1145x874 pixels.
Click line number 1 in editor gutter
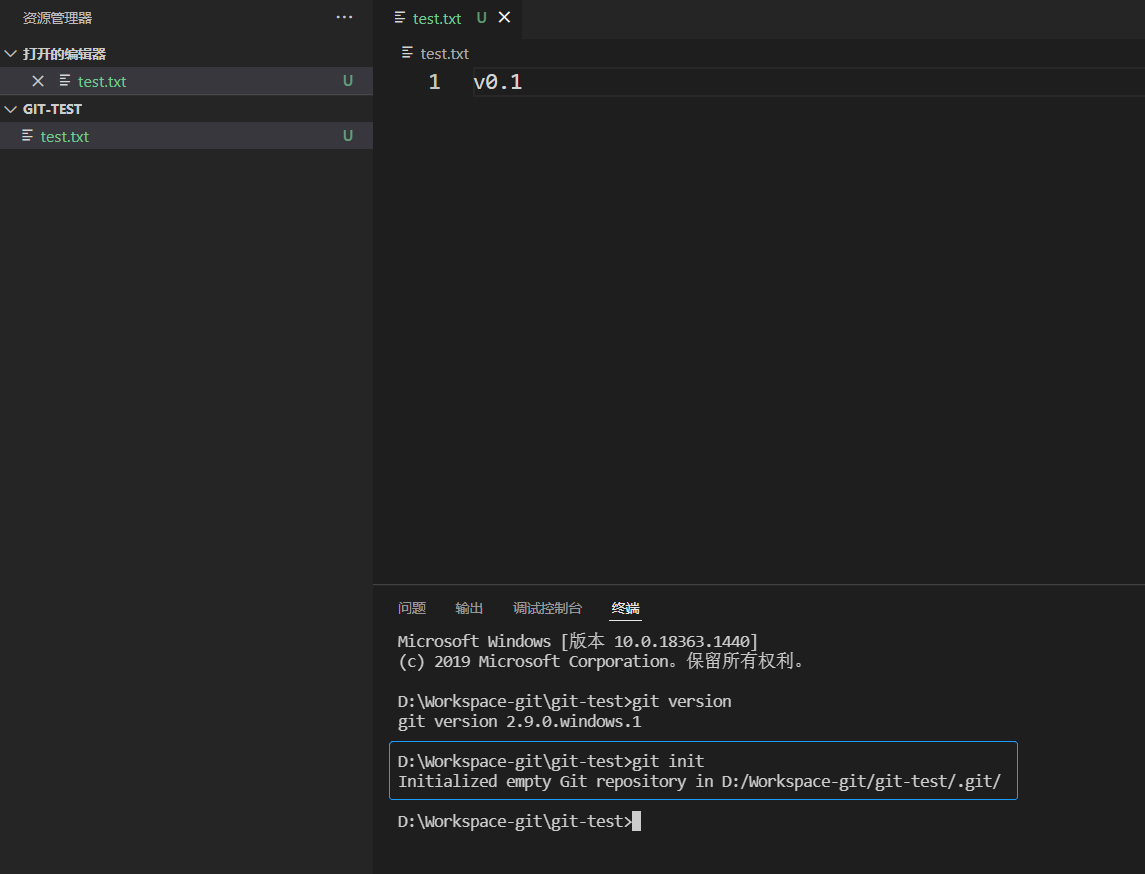434,82
